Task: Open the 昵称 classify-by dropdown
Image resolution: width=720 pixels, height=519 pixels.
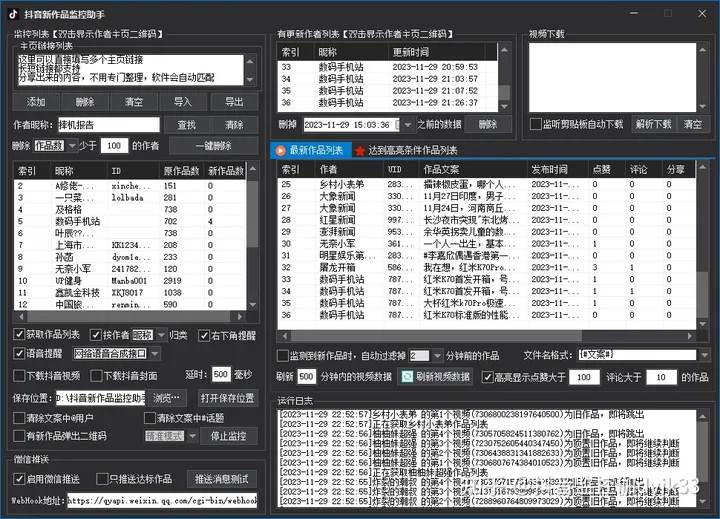Action: [161, 335]
